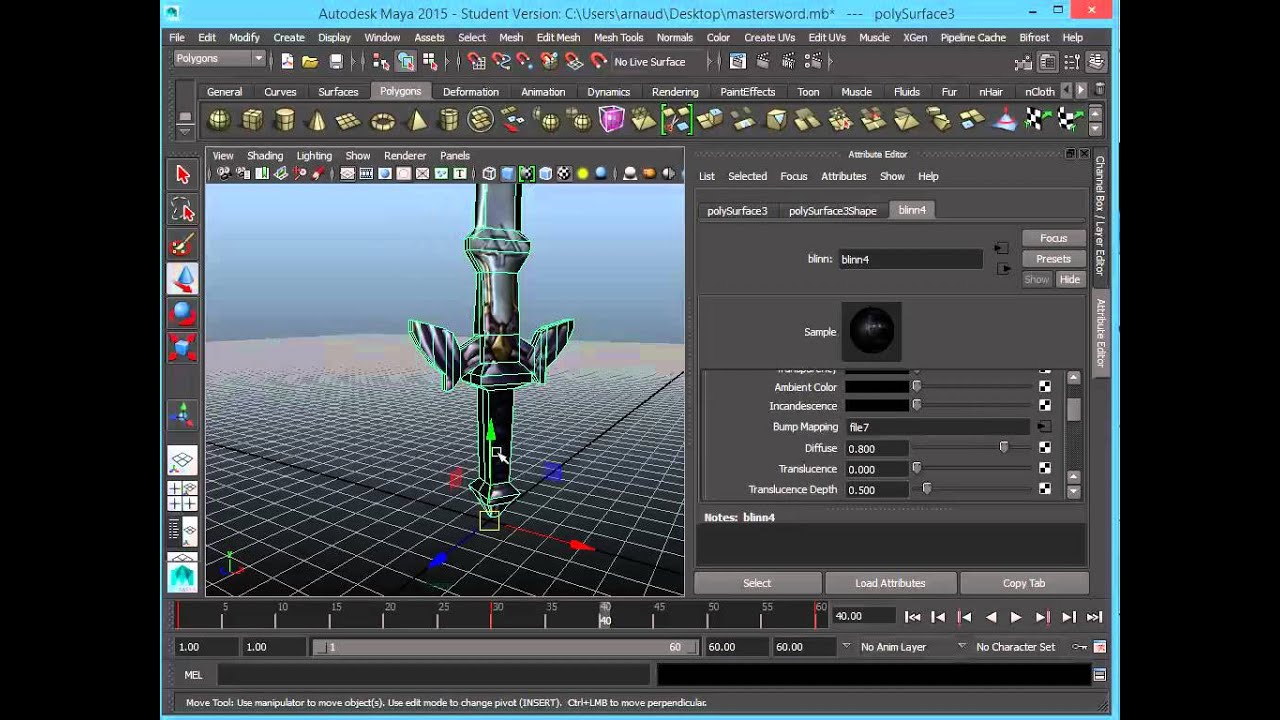Create a polygon plane from the shelf

[349, 121]
